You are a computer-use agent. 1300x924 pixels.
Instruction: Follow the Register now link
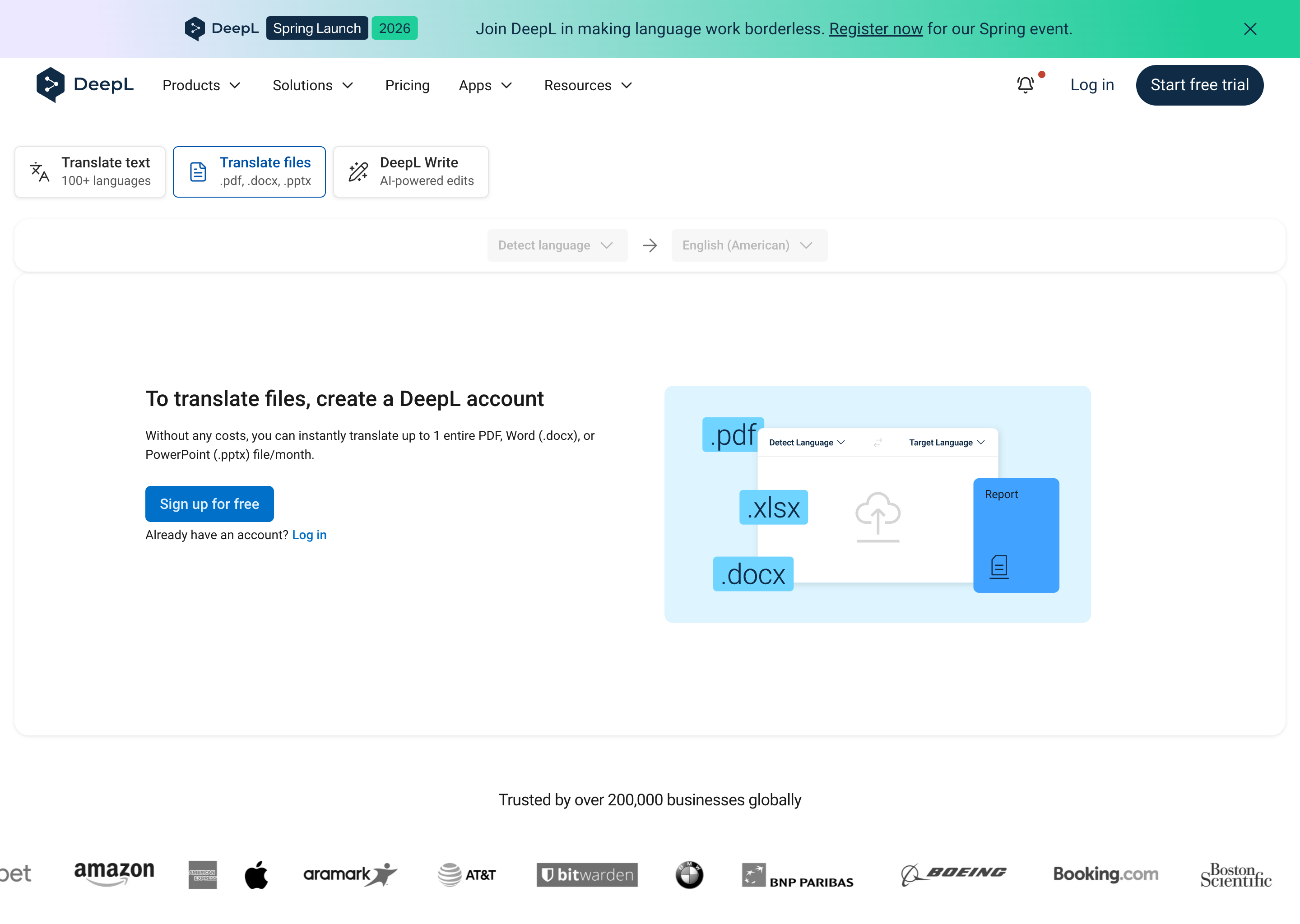[876, 28]
